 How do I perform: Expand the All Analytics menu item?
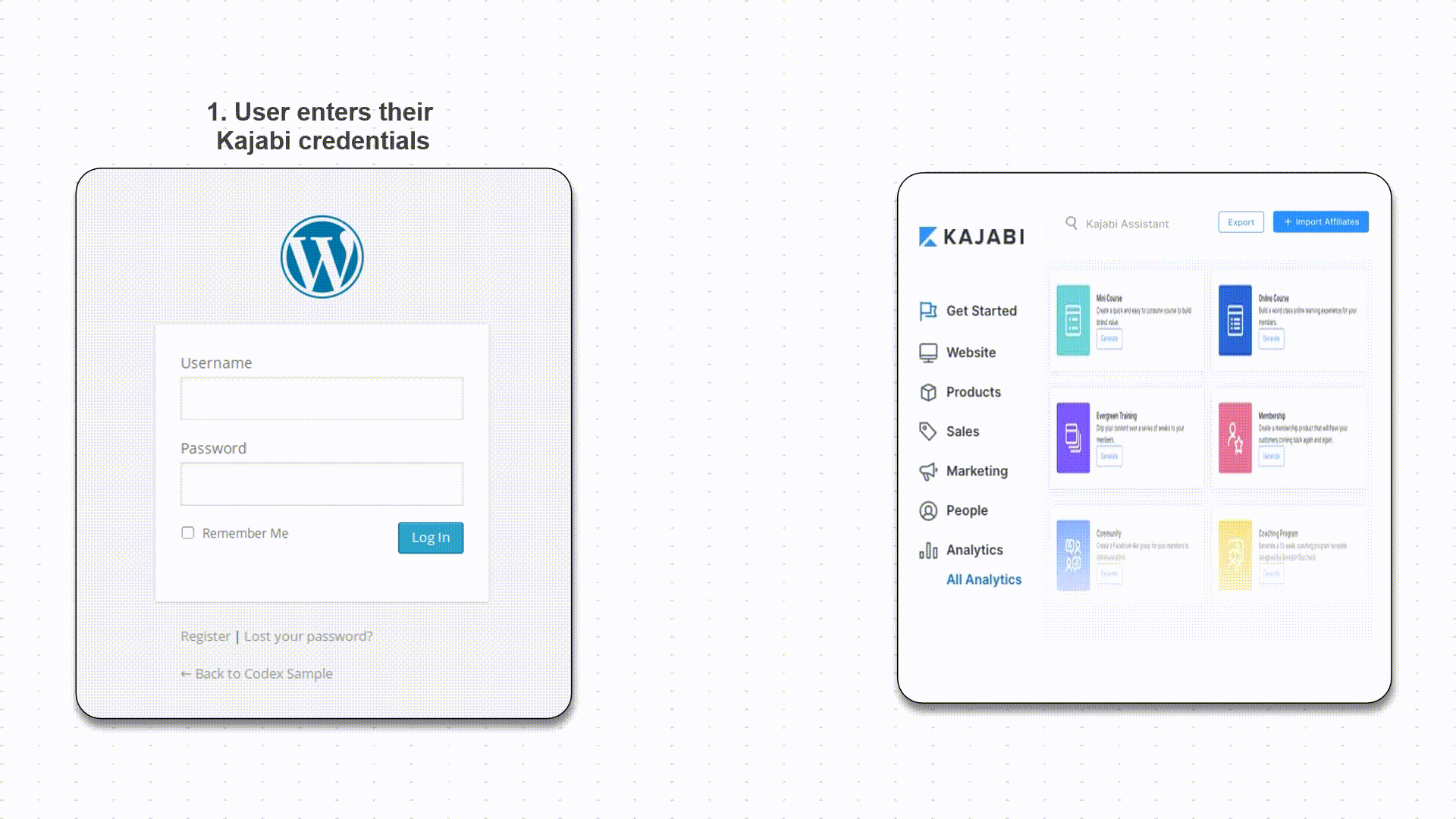pyautogui.click(x=984, y=579)
